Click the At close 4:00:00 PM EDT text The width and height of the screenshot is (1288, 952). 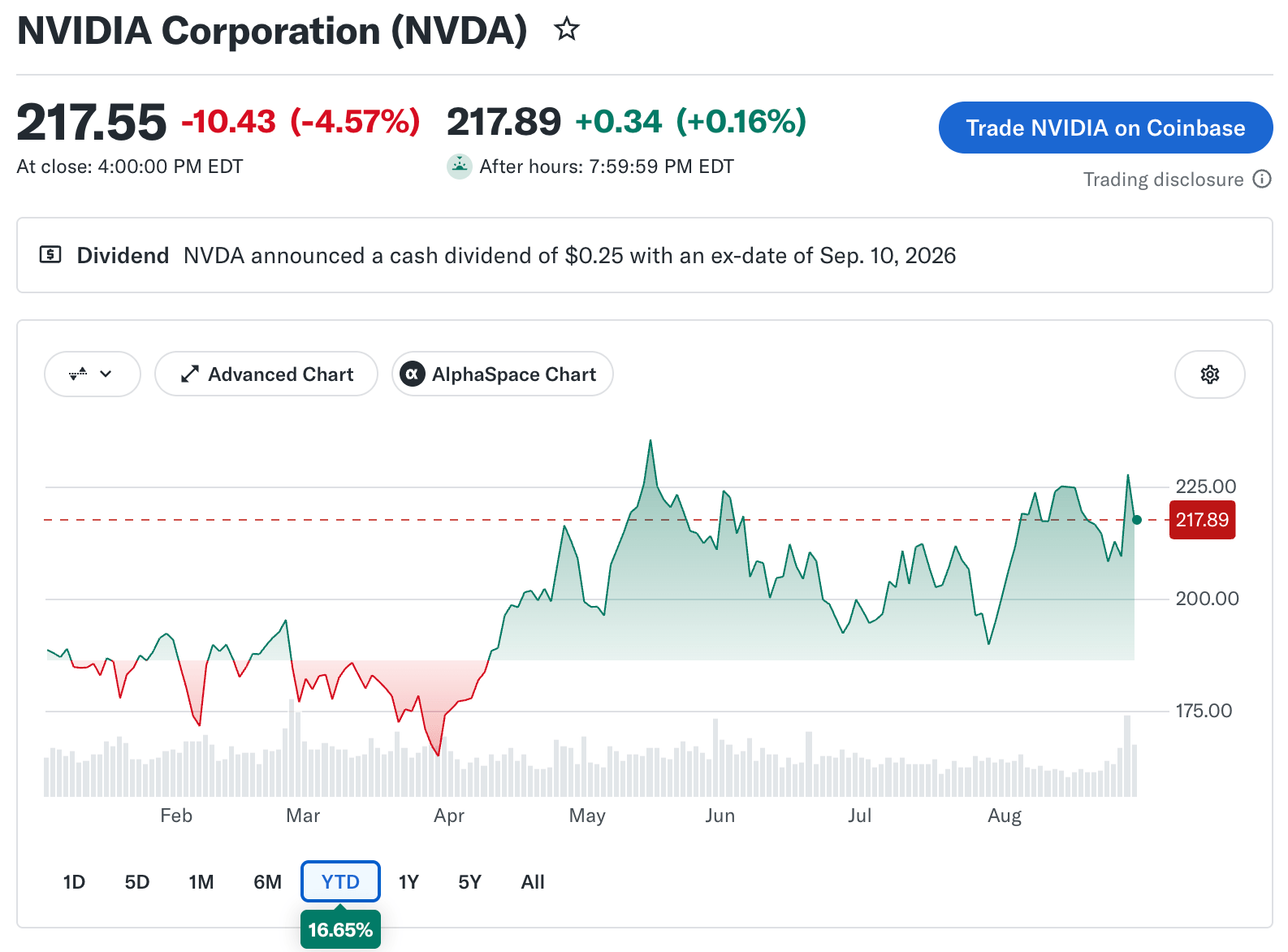(x=130, y=167)
